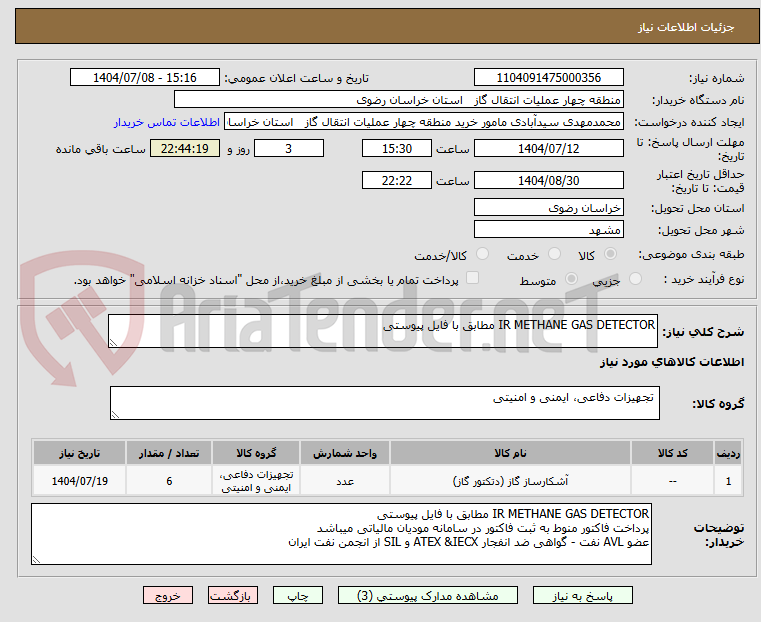Click the goods group cell تجهیزات دفاعی، ایمنی و امنیتی
Screen dimensions: 761x622
256,481
